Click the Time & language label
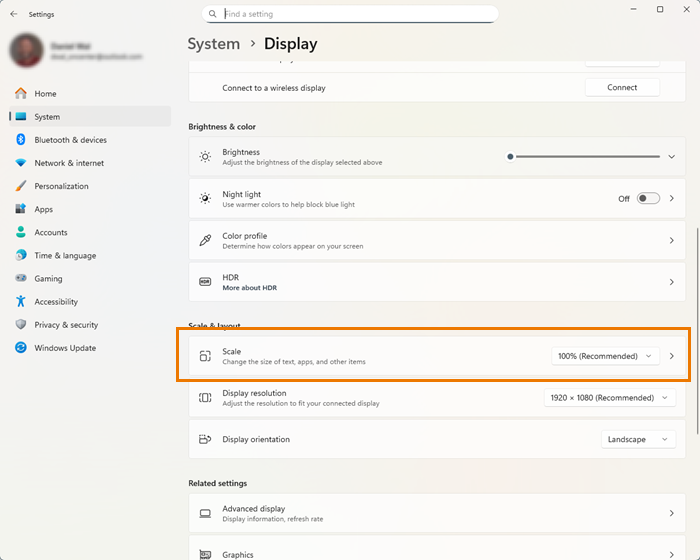Viewport: 700px width, 560px height. point(65,255)
